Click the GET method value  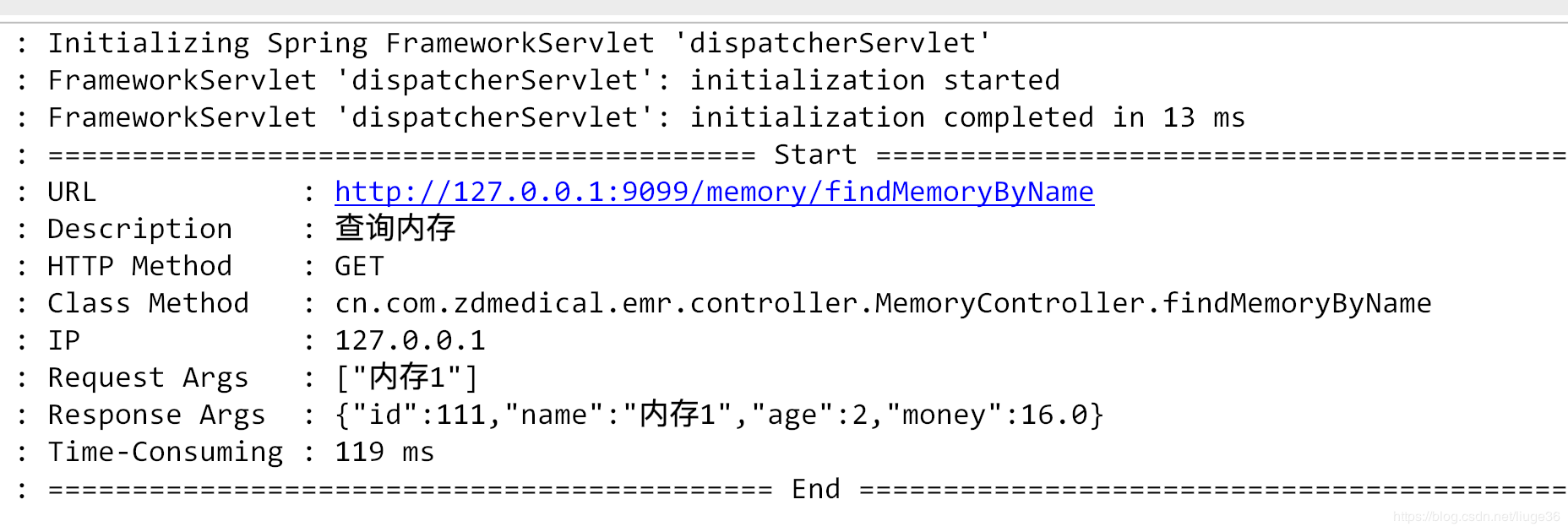click(x=359, y=266)
